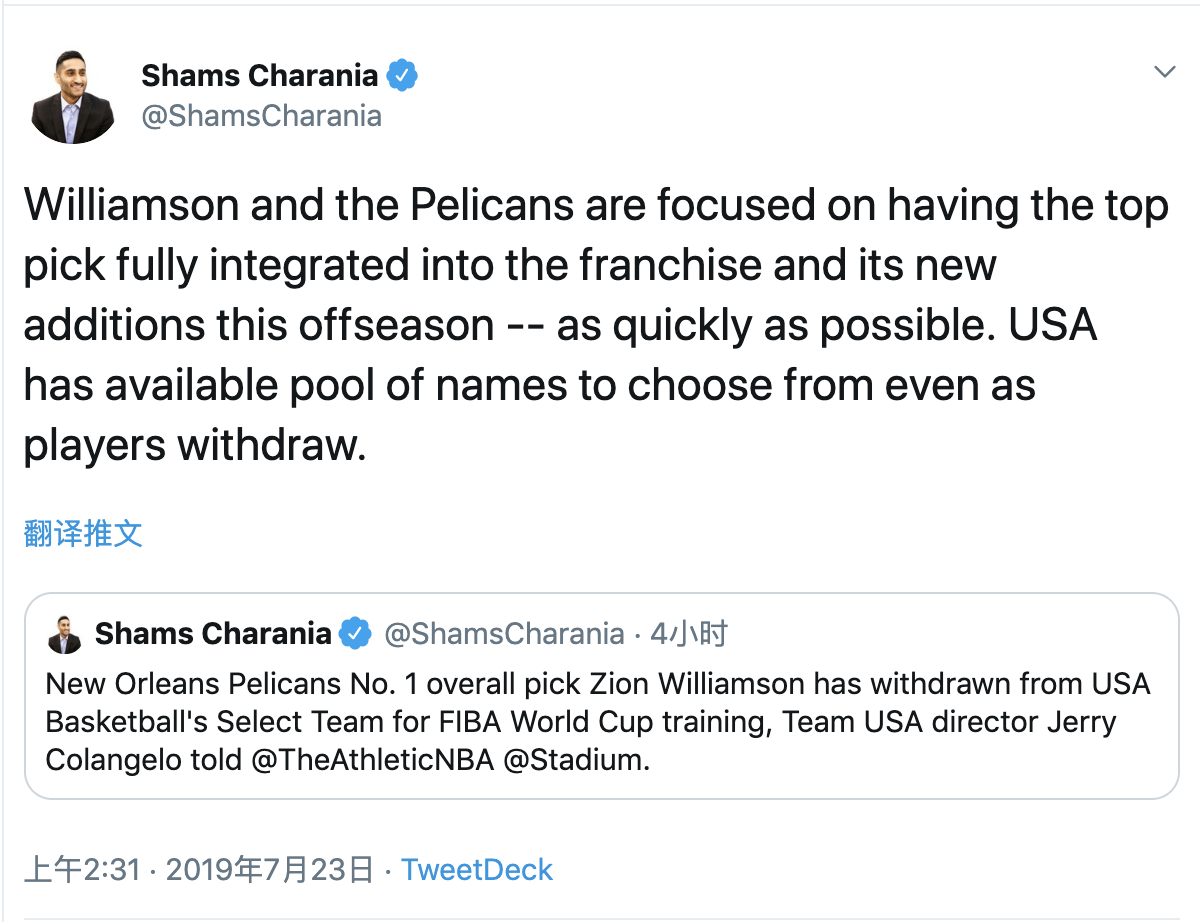
Task: Click the 翻译推文 translate link
Action: [83, 533]
